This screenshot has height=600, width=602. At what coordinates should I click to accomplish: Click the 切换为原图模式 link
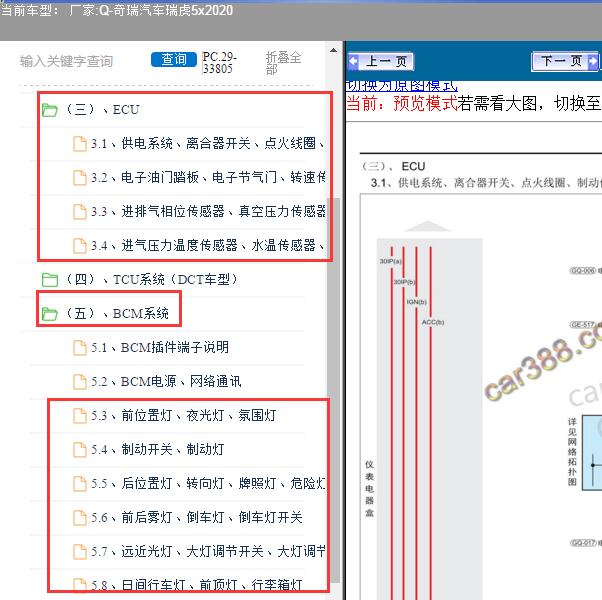point(402,86)
